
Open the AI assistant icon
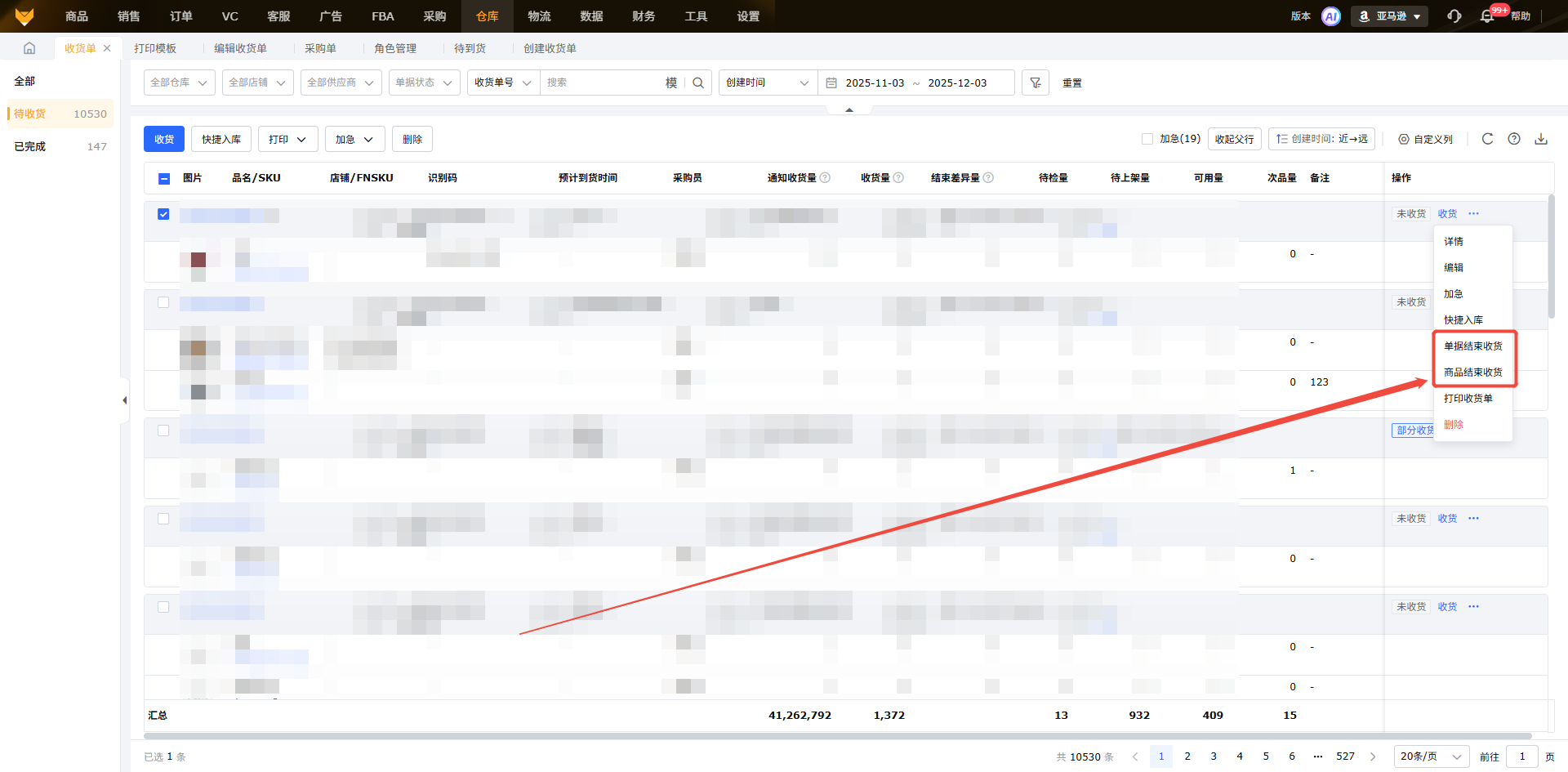pos(1331,16)
